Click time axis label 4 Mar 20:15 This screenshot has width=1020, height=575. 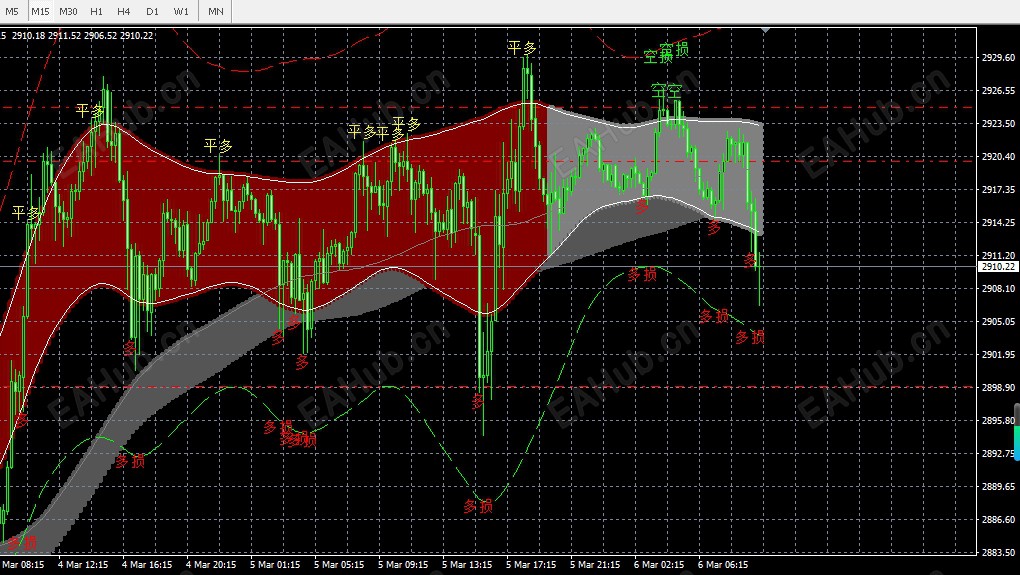coord(211,565)
